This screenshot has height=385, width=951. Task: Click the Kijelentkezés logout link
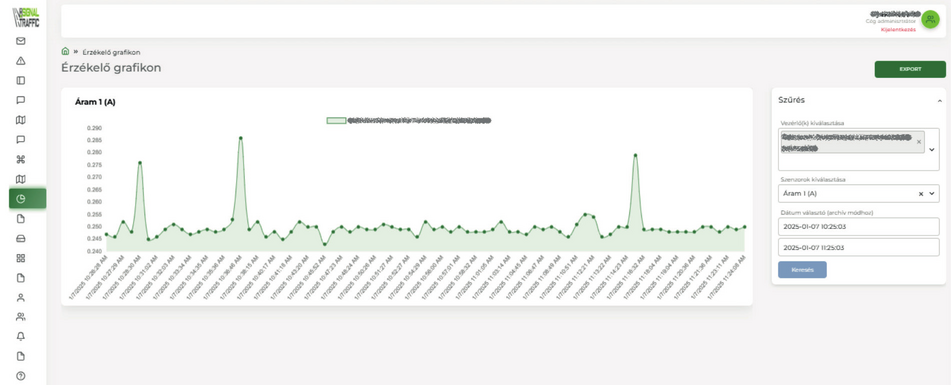[898, 30]
